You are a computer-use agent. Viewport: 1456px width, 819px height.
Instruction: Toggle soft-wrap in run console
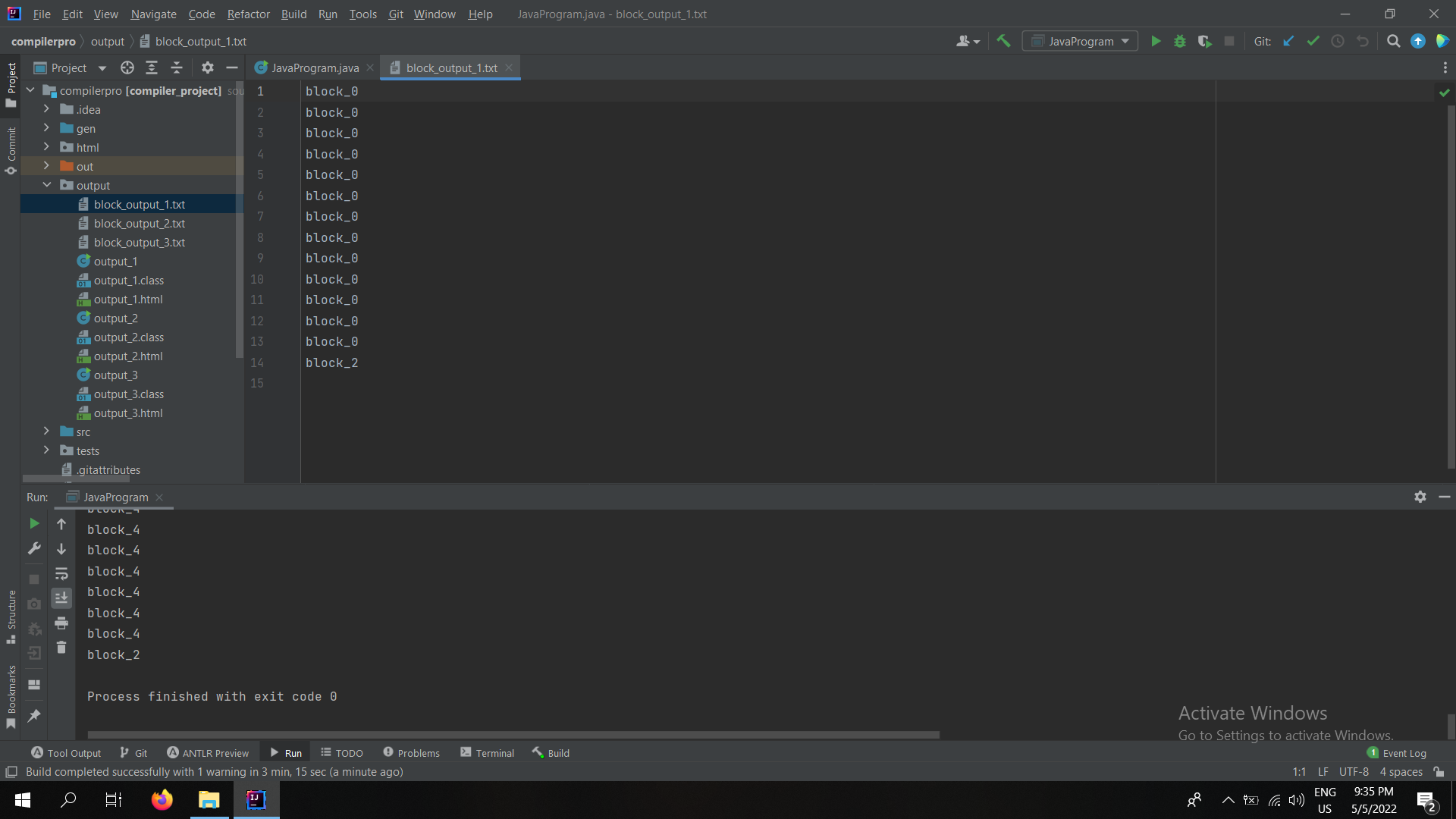pos(61,574)
